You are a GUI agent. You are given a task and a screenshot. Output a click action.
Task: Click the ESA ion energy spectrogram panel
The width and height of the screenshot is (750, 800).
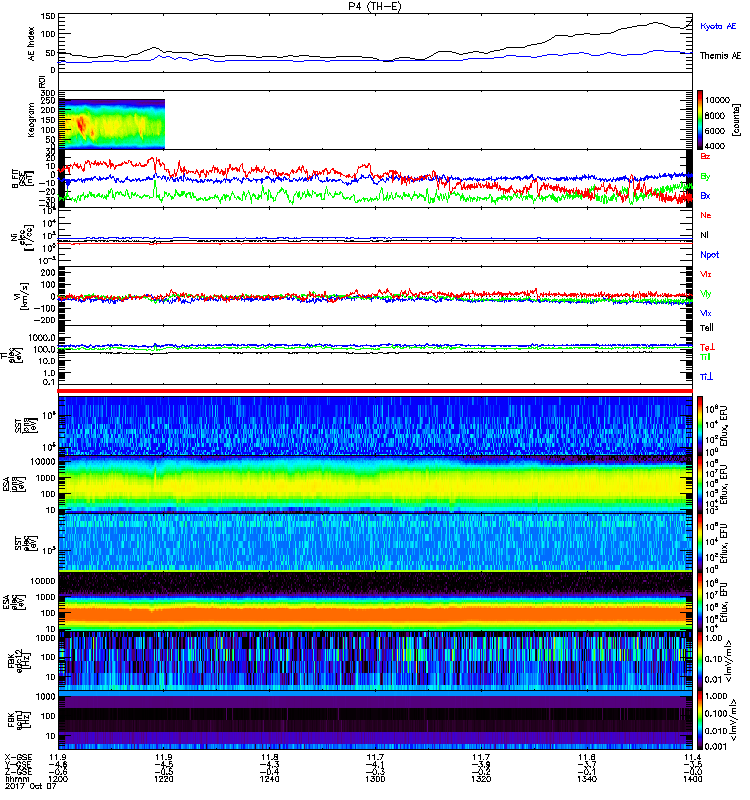pyautogui.click(x=376, y=484)
